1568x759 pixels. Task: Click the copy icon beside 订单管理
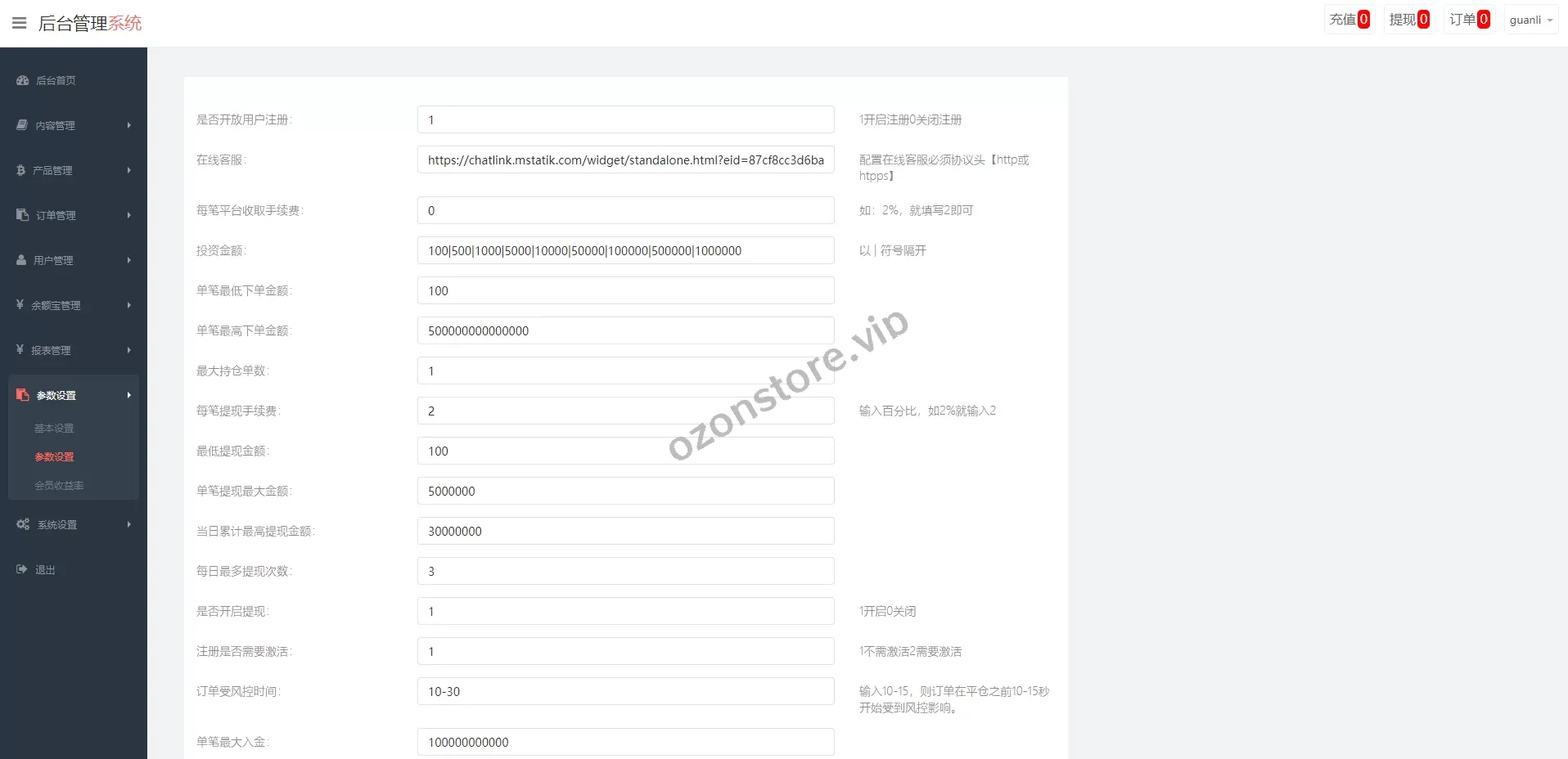(x=22, y=215)
